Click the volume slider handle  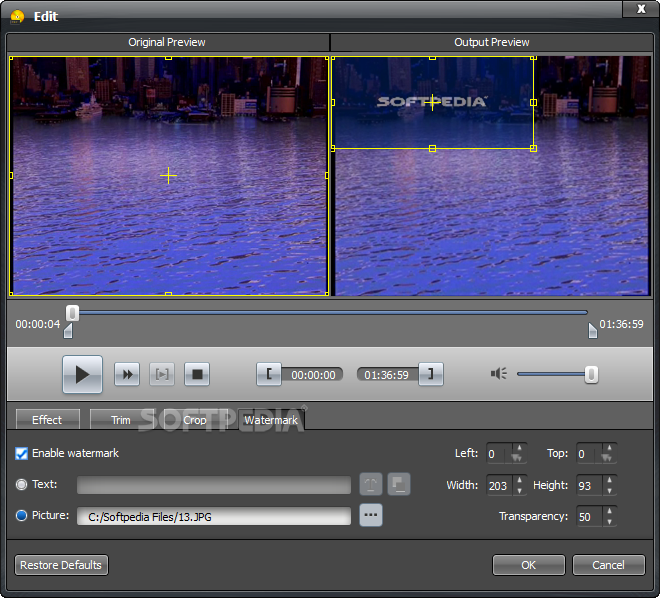tap(591, 374)
